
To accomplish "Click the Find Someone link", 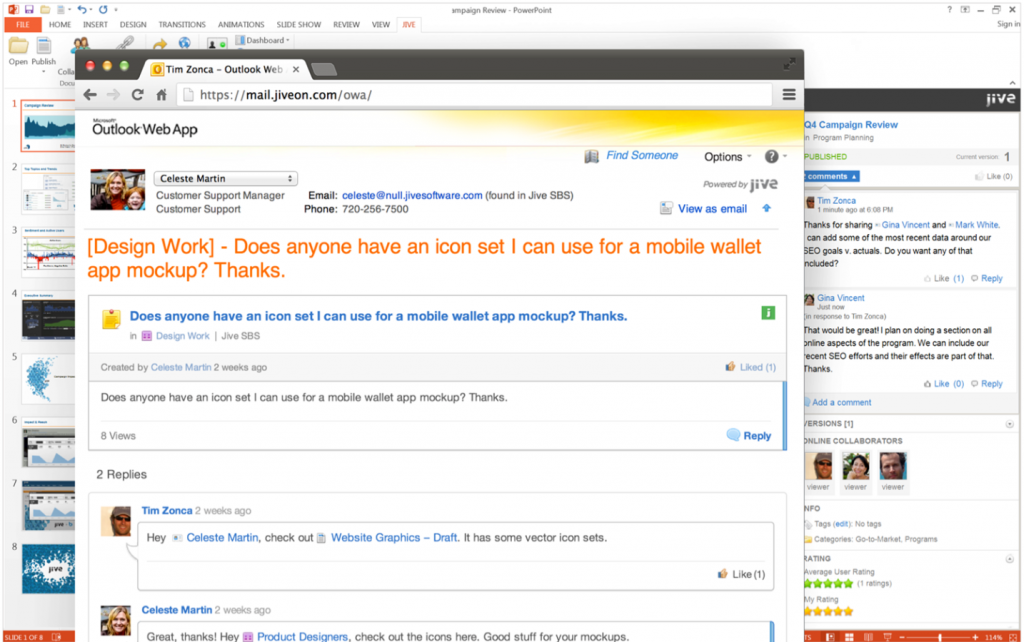I will coord(641,156).
